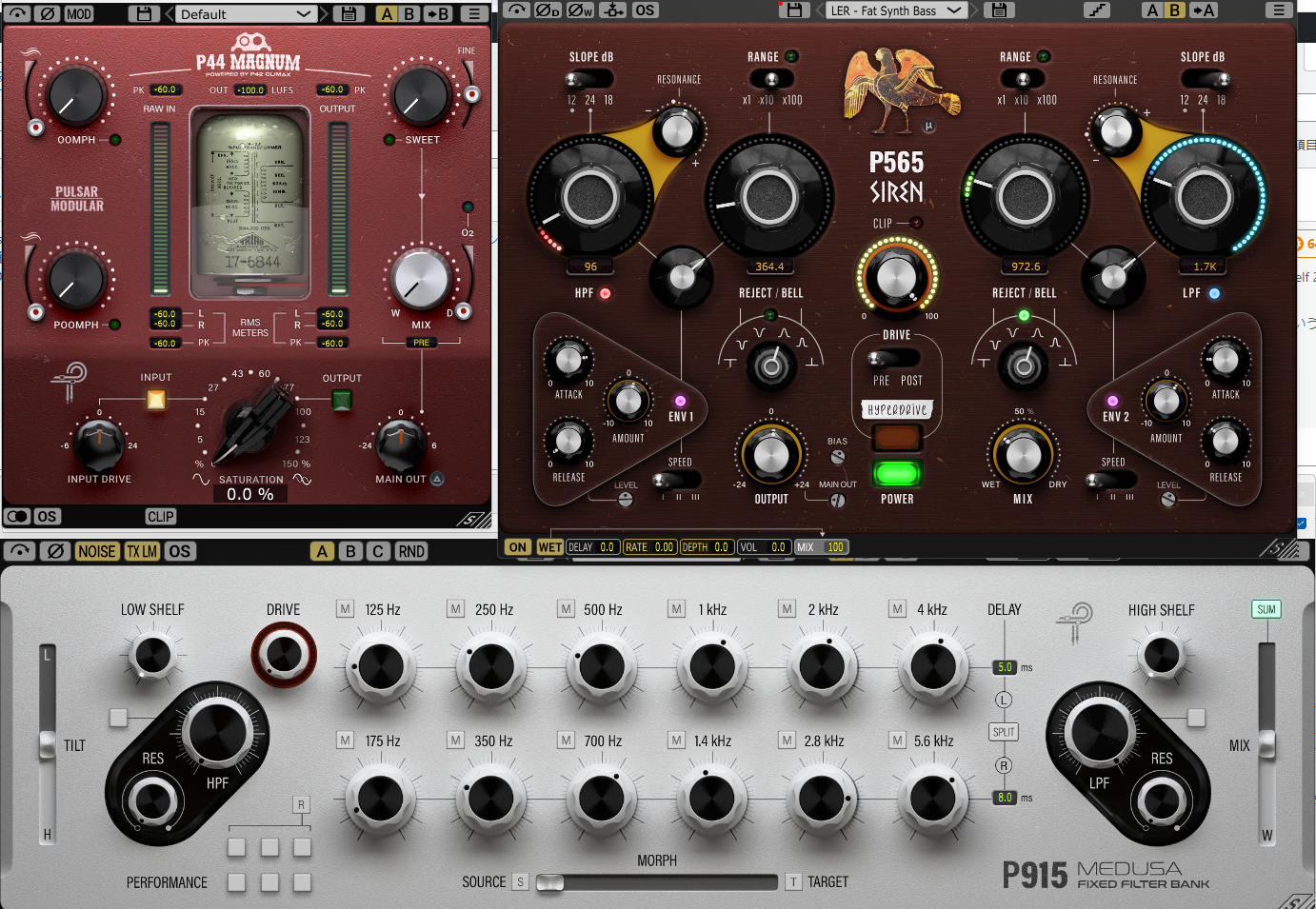The image size is (1316, 909).
Task: Mute the 125 Hz band in Medusa
Action: tap(346, 609)
